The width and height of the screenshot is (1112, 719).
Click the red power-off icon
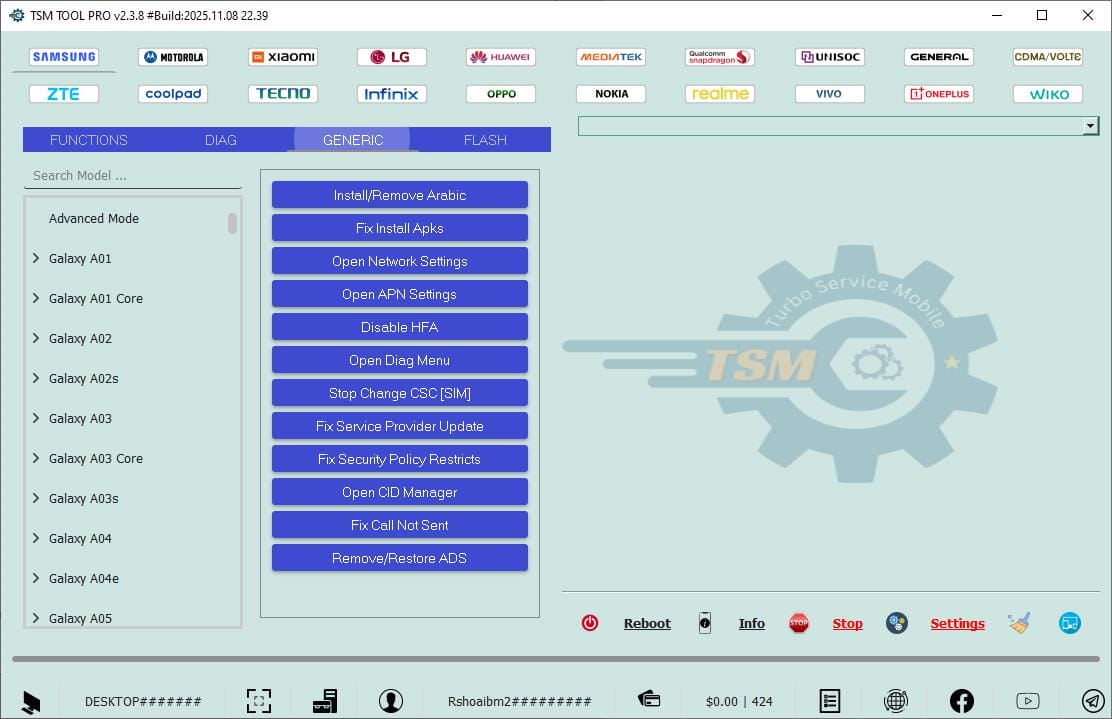coord(590,622)
